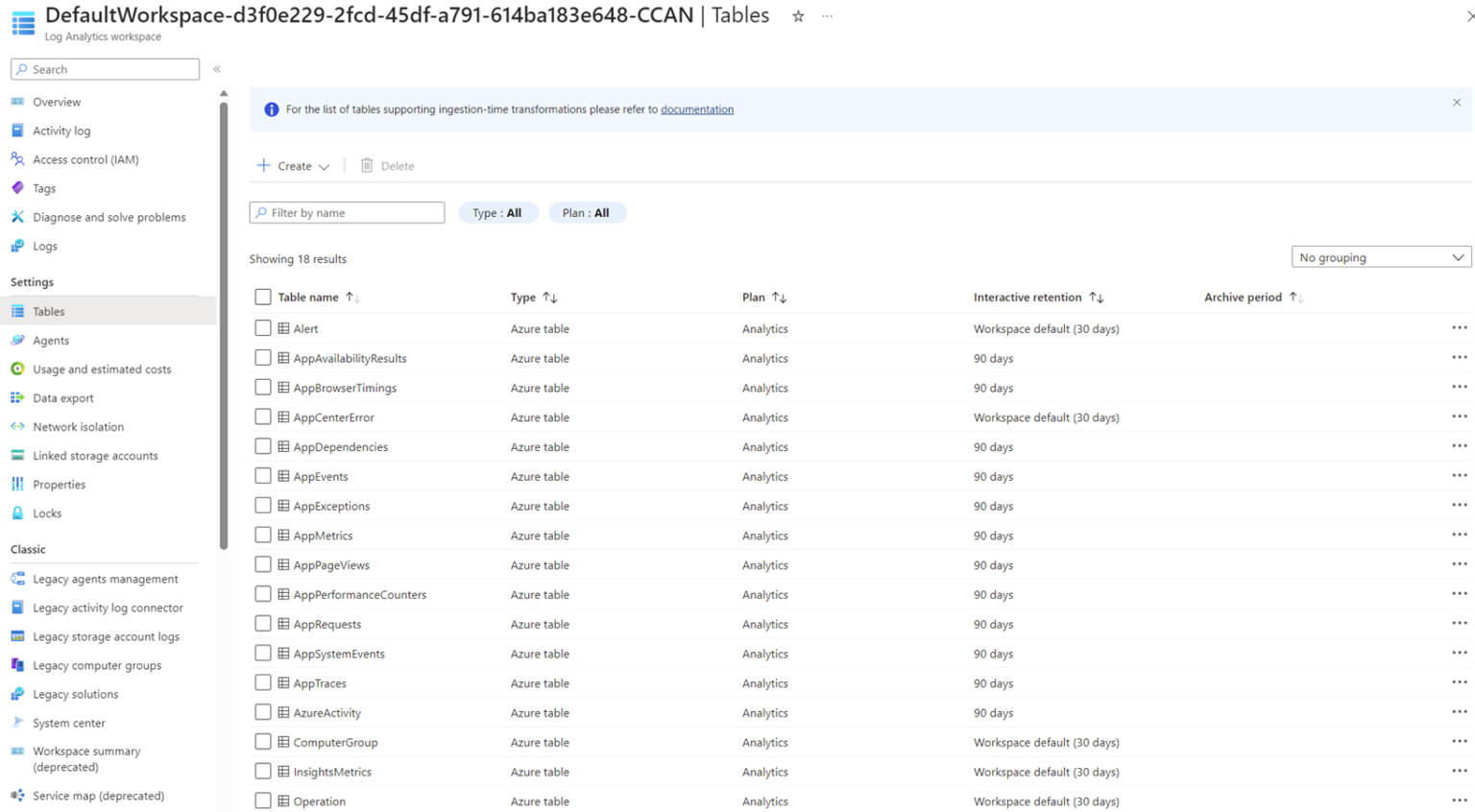Check the AppEvents row checkbox
Image resolution: width=1475 pixels, height=812 pixels.
click(263, 476)
